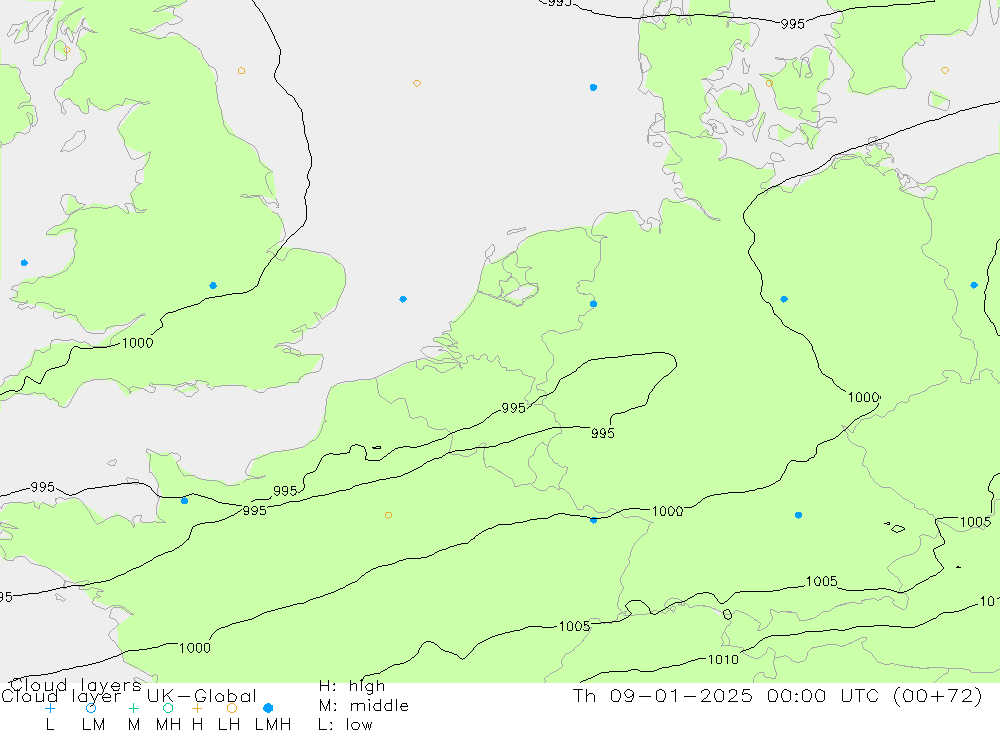Click the filled blue LMH legend symbol

click(268, 708)
